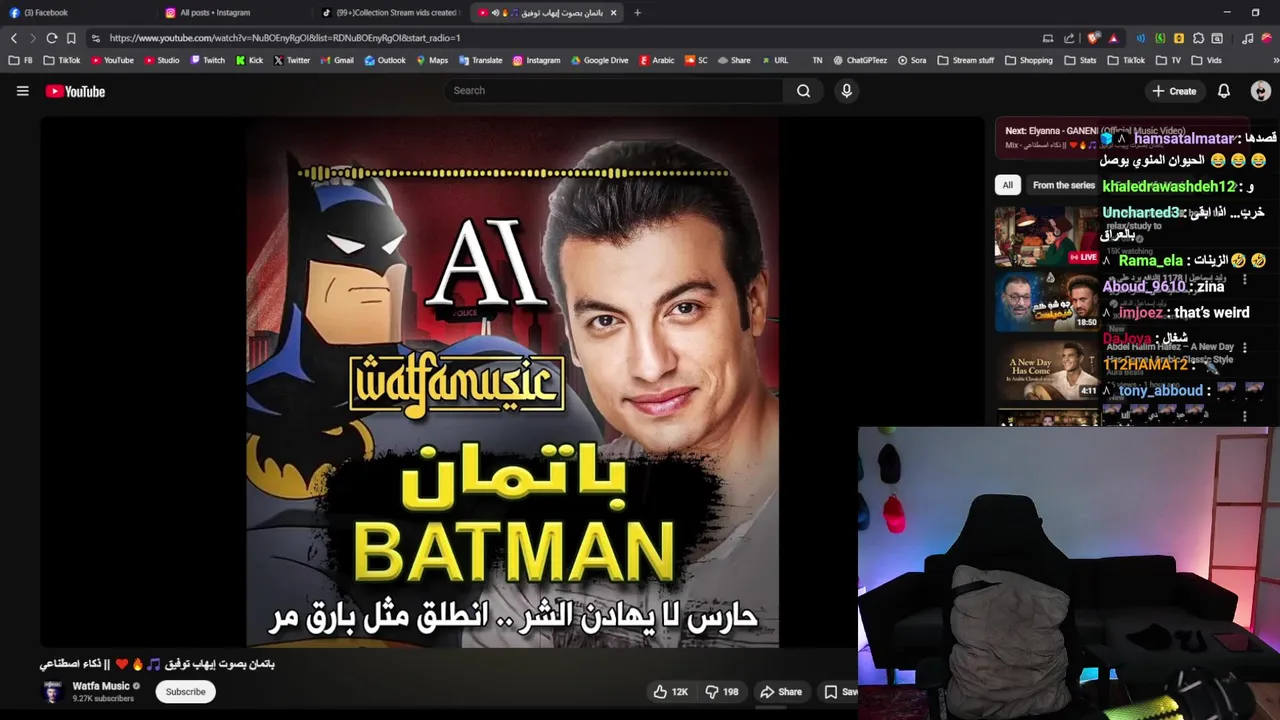Open the lofi LIVE stream thumbnail
Viewport: 1280px width, 720px height.
(x=1046, y=236)
